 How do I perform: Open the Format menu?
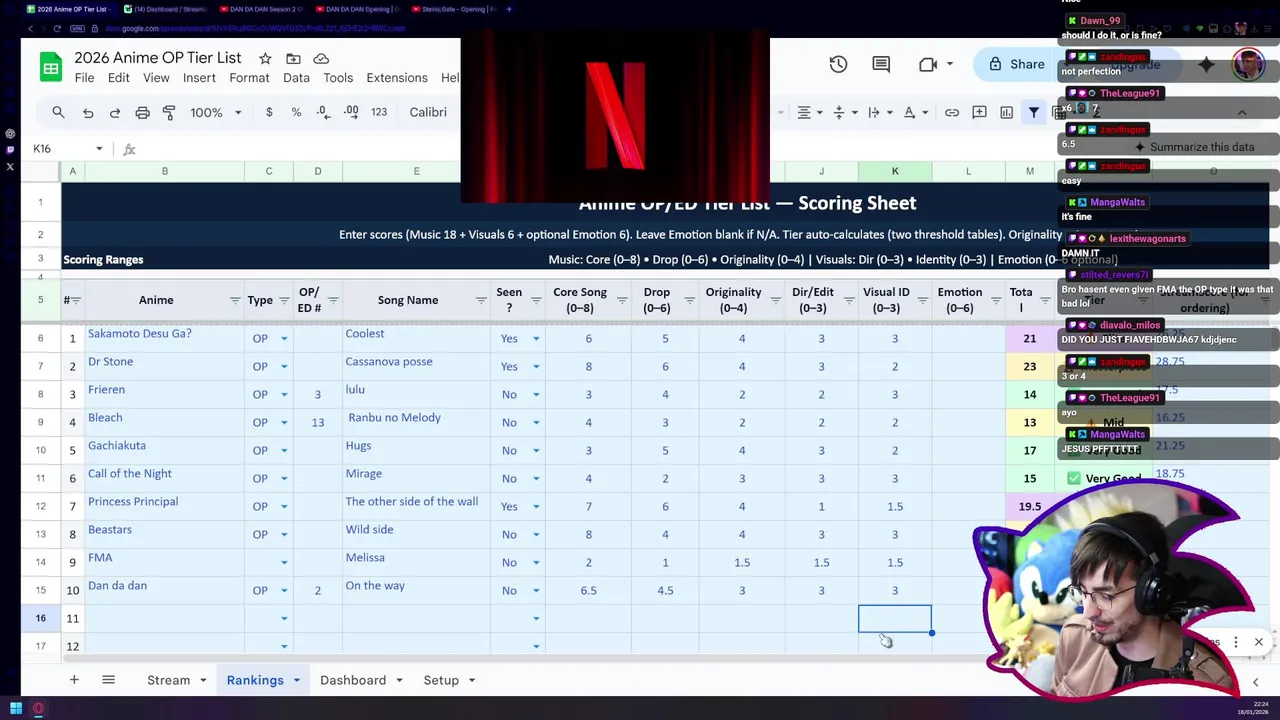tap(249, 78)
